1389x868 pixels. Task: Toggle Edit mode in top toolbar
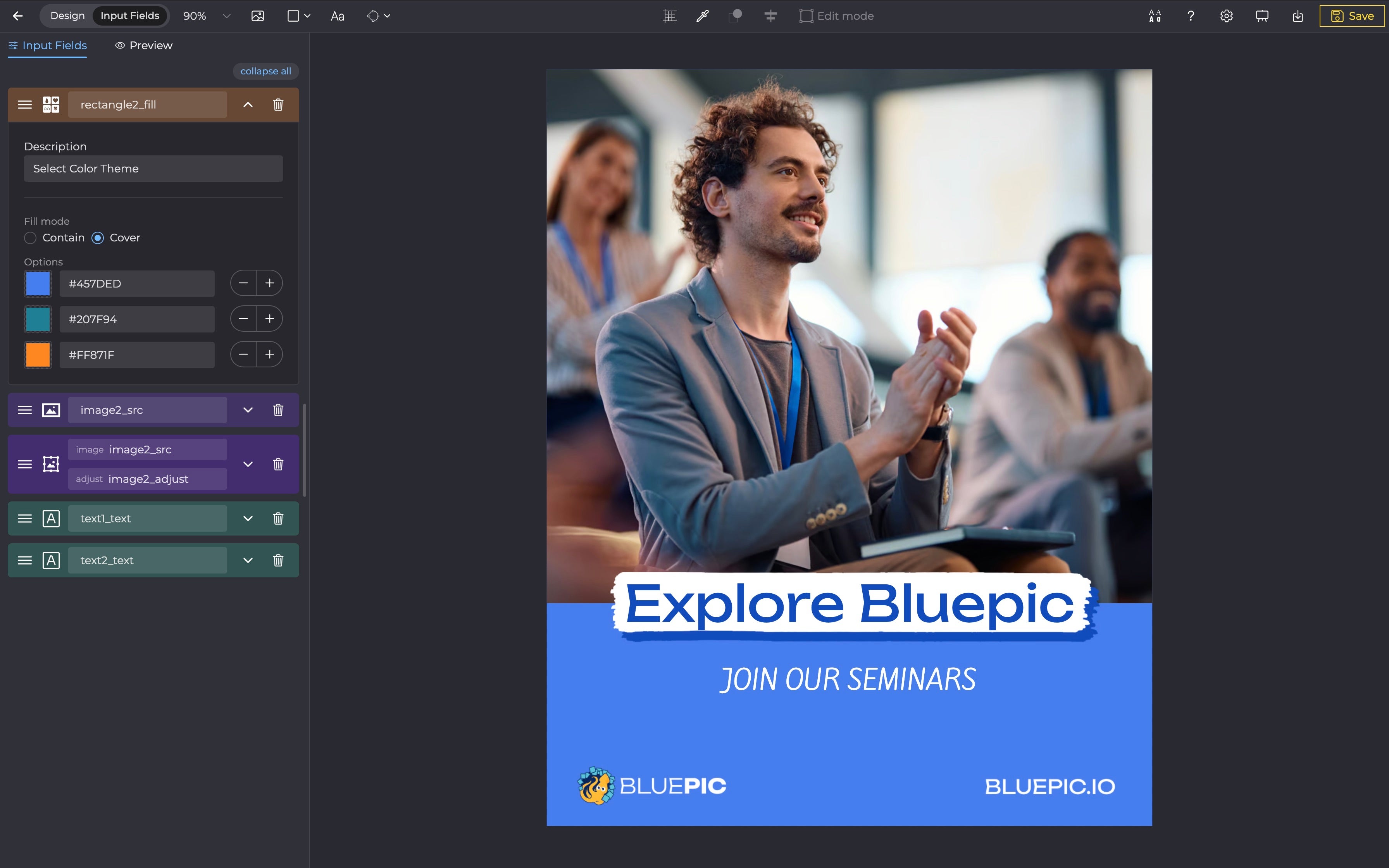point(836,16)
